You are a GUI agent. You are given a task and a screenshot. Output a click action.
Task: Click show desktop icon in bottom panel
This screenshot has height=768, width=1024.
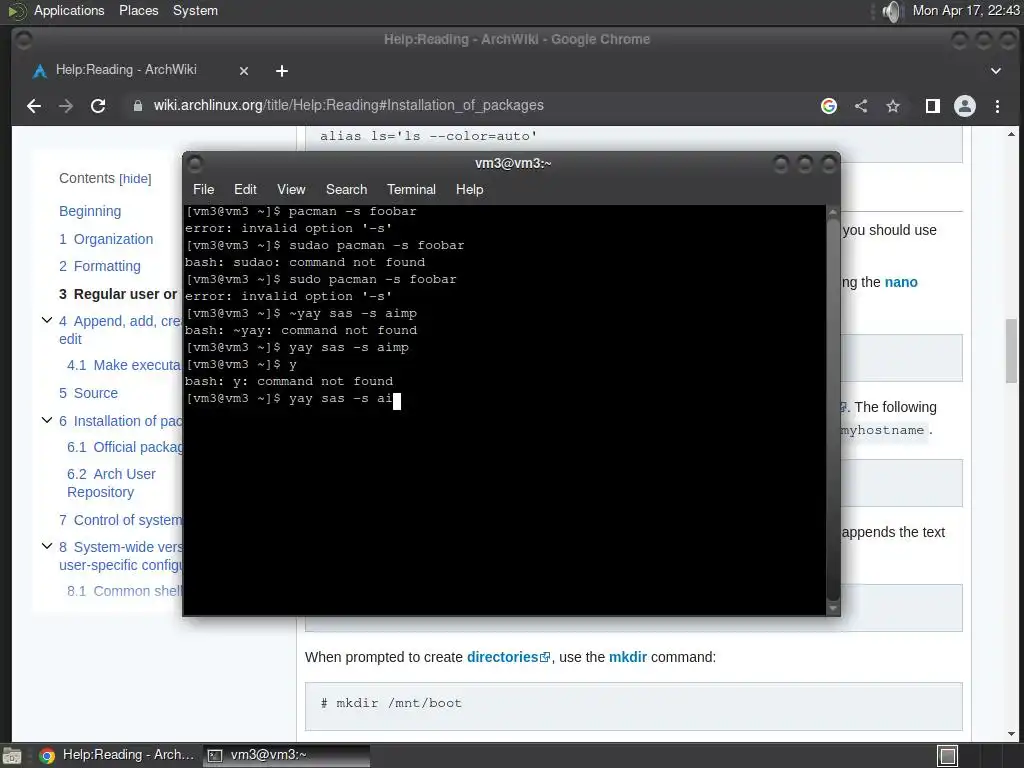click(11, 756)
